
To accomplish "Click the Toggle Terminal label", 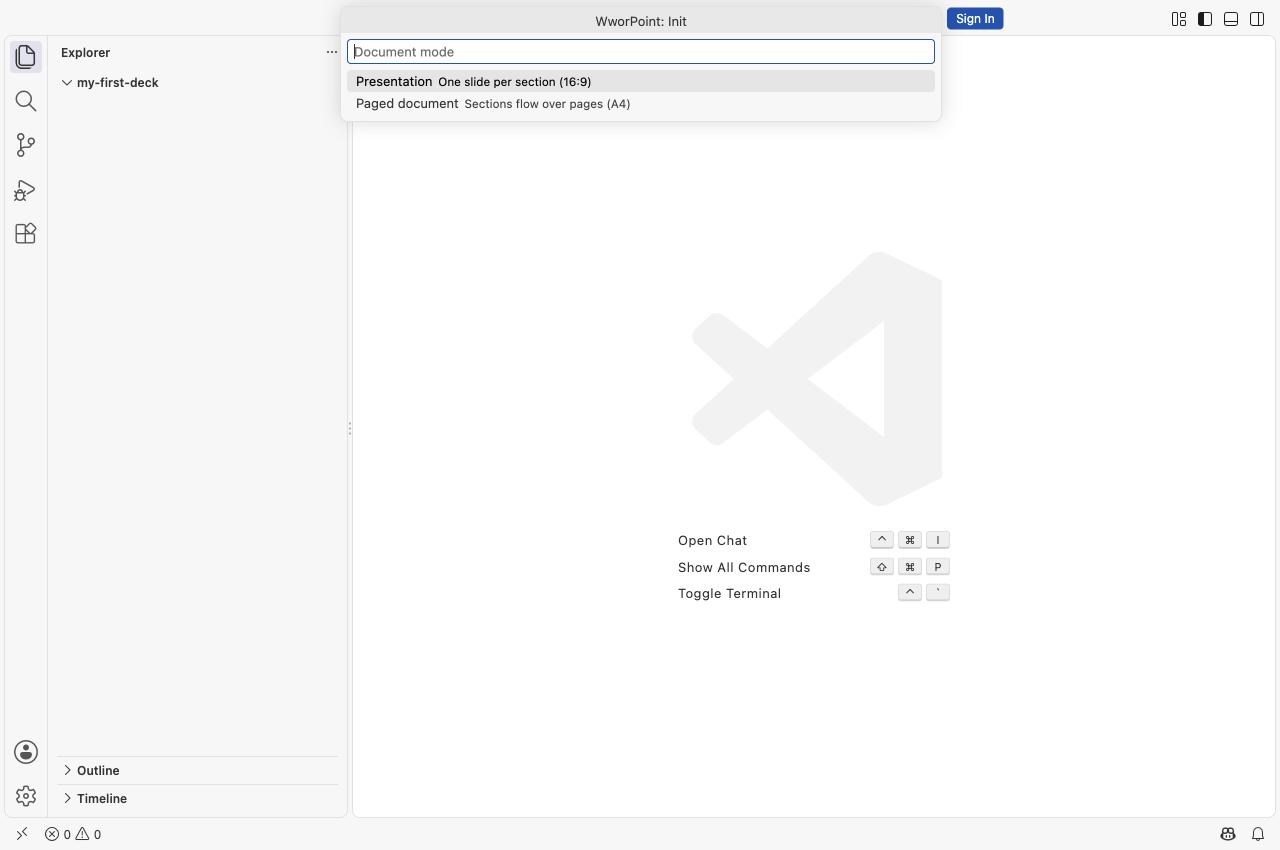I will click(729, 594).
